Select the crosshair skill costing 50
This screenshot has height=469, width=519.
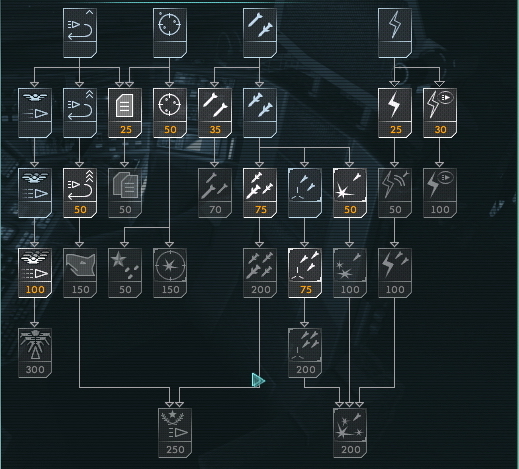click(x=170, y=113)
